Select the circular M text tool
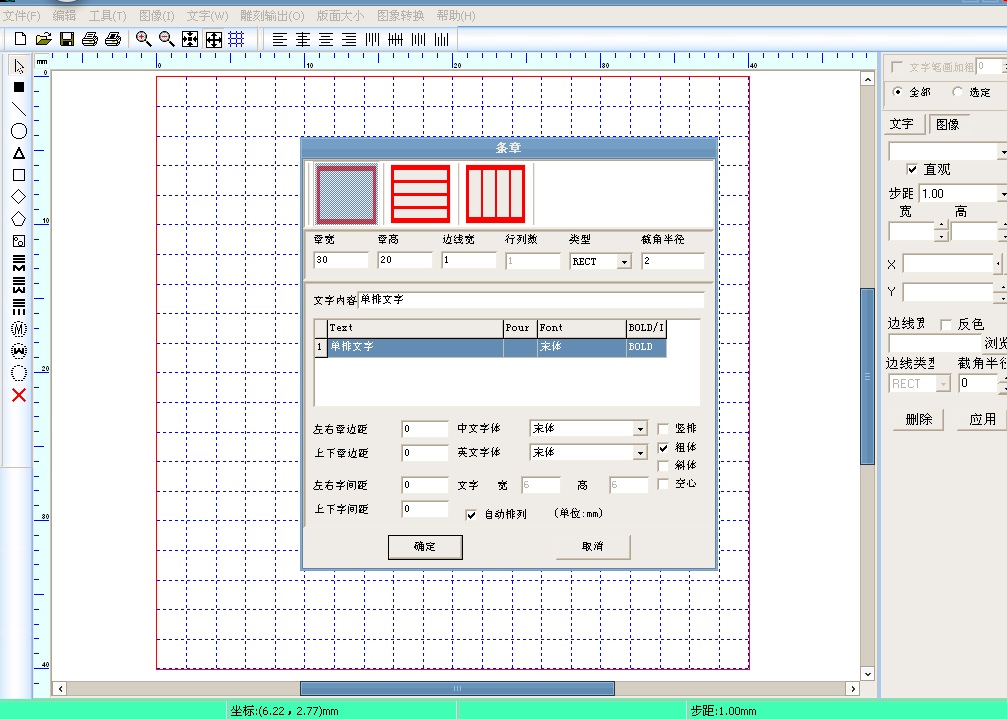 pos(19,329)
